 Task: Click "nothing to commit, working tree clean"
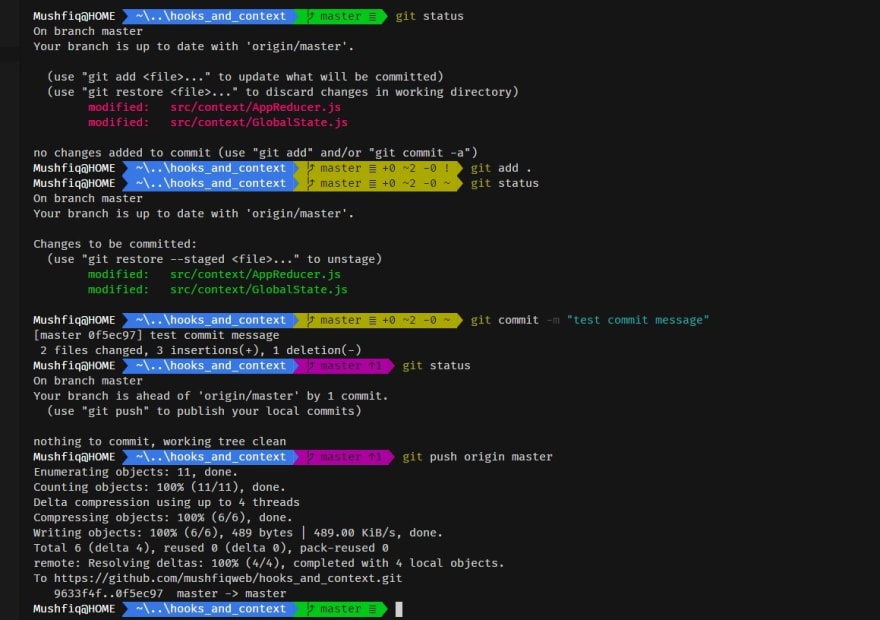[x=159, y=442]
